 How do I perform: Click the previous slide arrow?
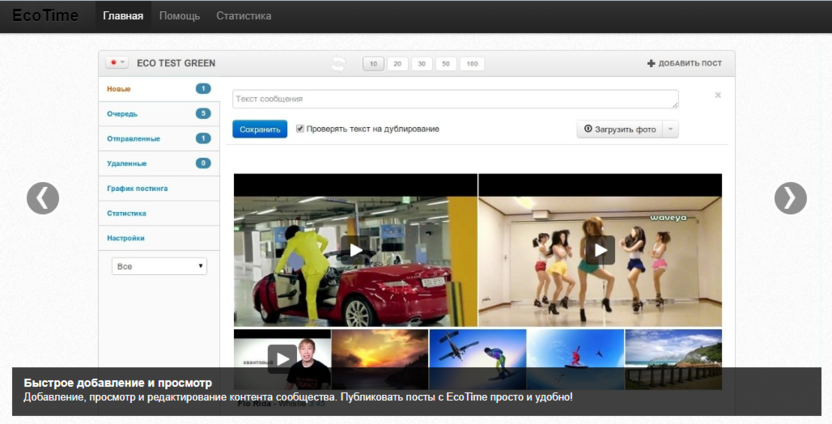pos(42,198)
